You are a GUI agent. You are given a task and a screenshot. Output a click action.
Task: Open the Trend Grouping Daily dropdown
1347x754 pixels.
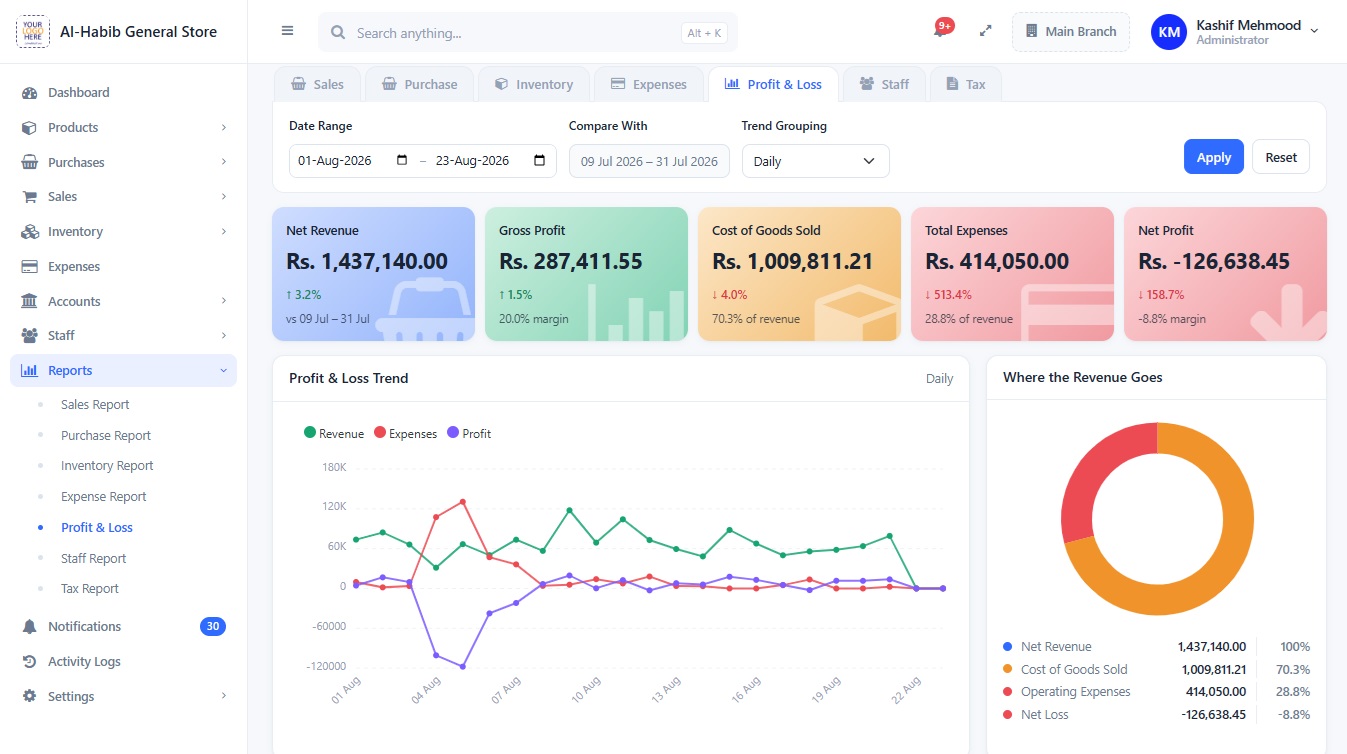point(815,161)
